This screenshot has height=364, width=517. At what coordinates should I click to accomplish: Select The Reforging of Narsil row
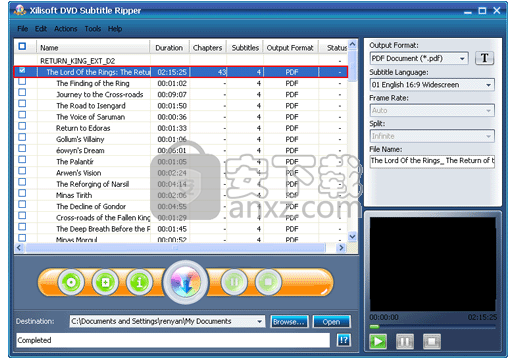[x=181, y=184]
